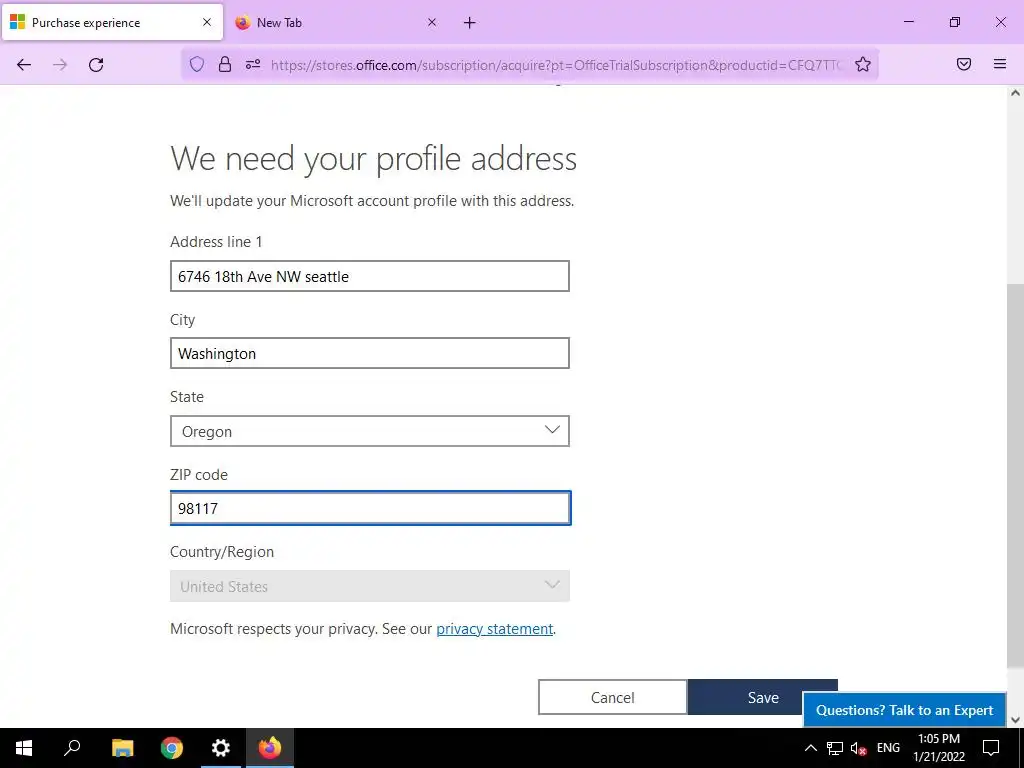Reload the current page
This screenshot has width=1024, height=768.
point(96,65)
